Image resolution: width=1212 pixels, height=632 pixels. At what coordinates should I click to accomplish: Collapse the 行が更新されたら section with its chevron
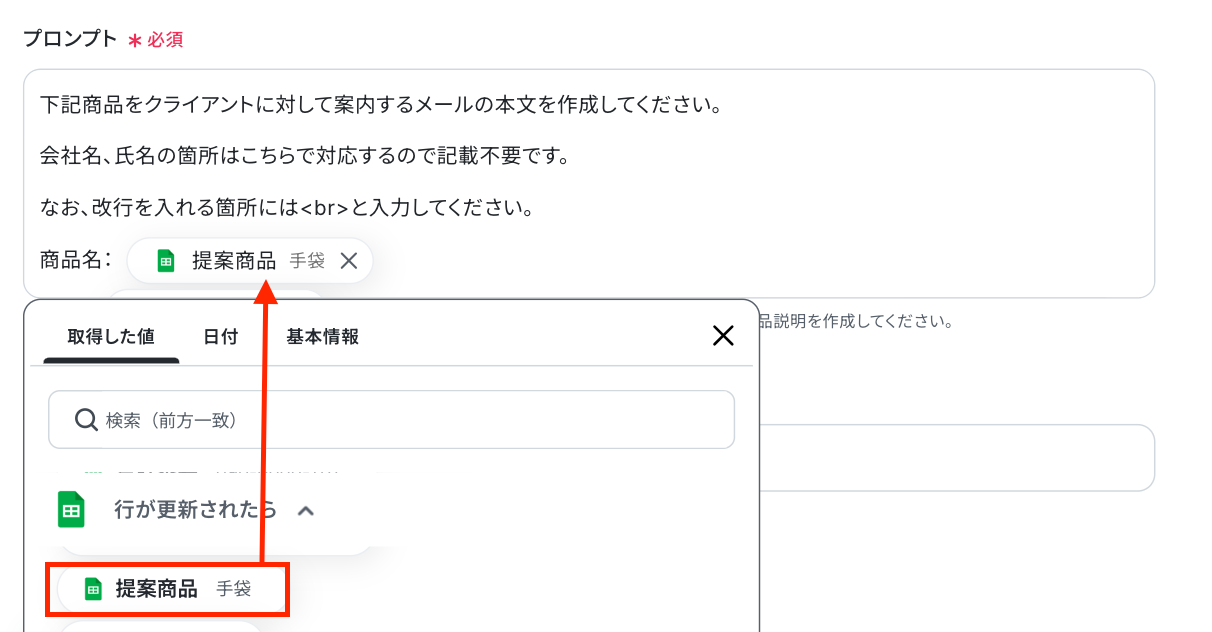click(306, 511)
